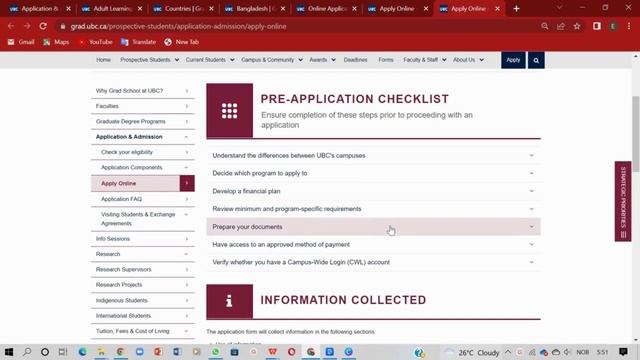Viewport: 640px width, 360px height.
Task: Expand Understand the differences between UBC's campuses
Action: tap(373, 156)
